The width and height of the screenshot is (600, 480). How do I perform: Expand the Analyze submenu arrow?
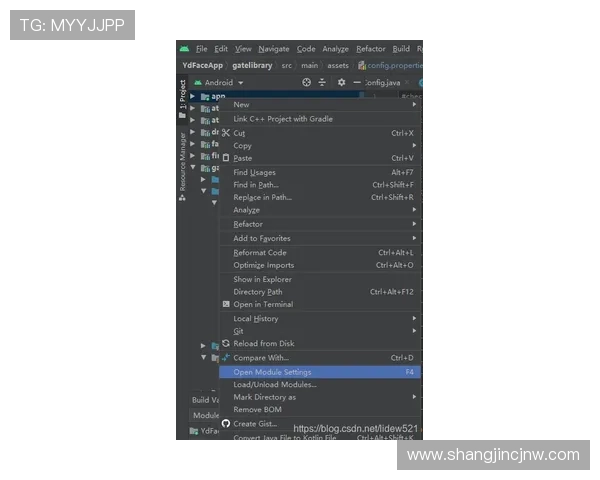click(x=414, y=209)
